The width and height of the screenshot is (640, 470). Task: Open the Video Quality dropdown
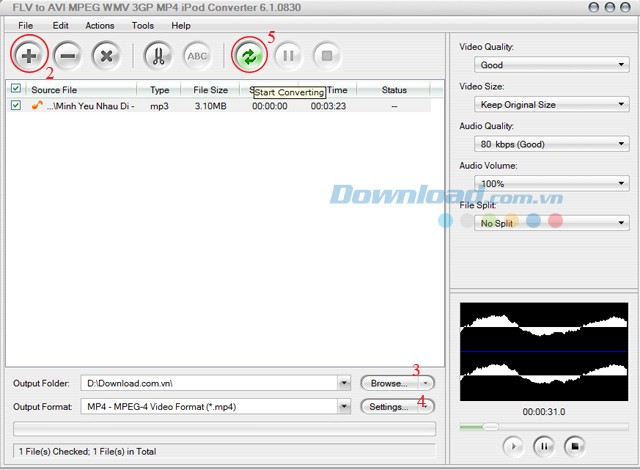[x=551, y=64]
